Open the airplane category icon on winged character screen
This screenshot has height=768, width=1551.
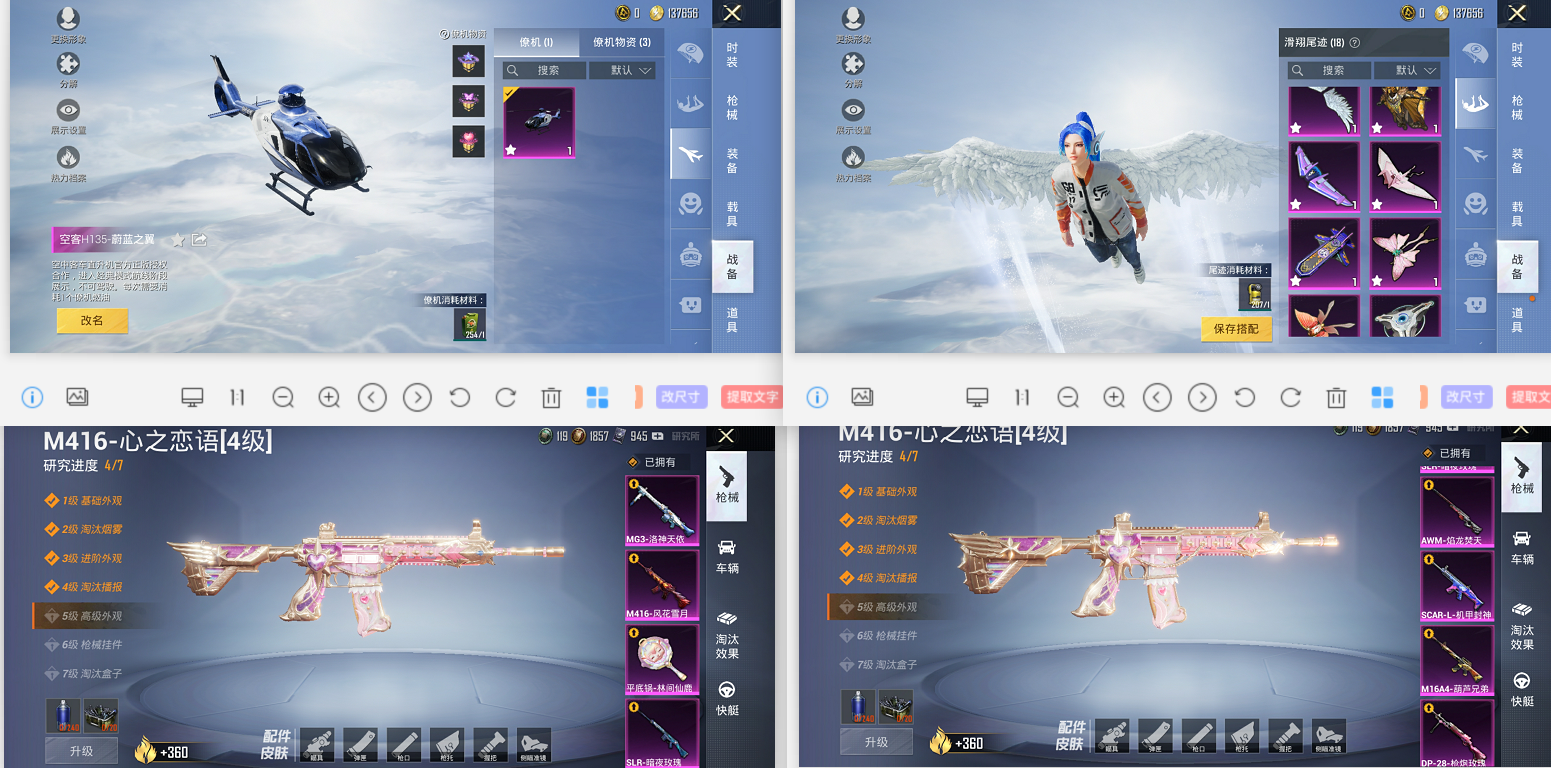(x=1475, y=154)
